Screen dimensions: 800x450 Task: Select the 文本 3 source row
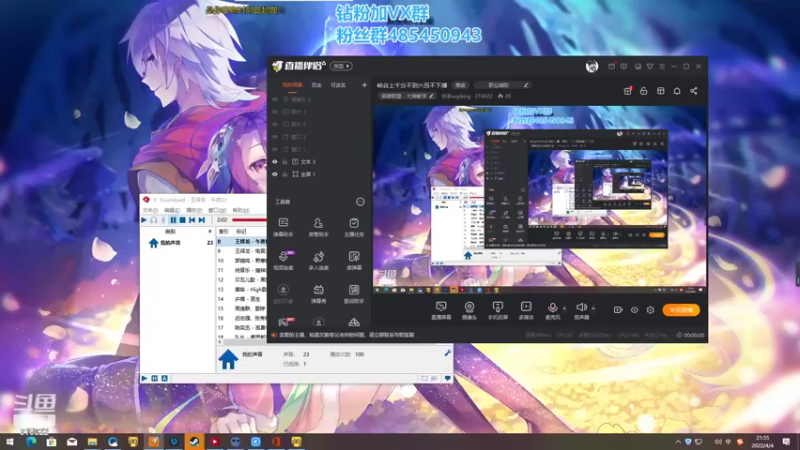pyautogui.click(x=319, y=162)
